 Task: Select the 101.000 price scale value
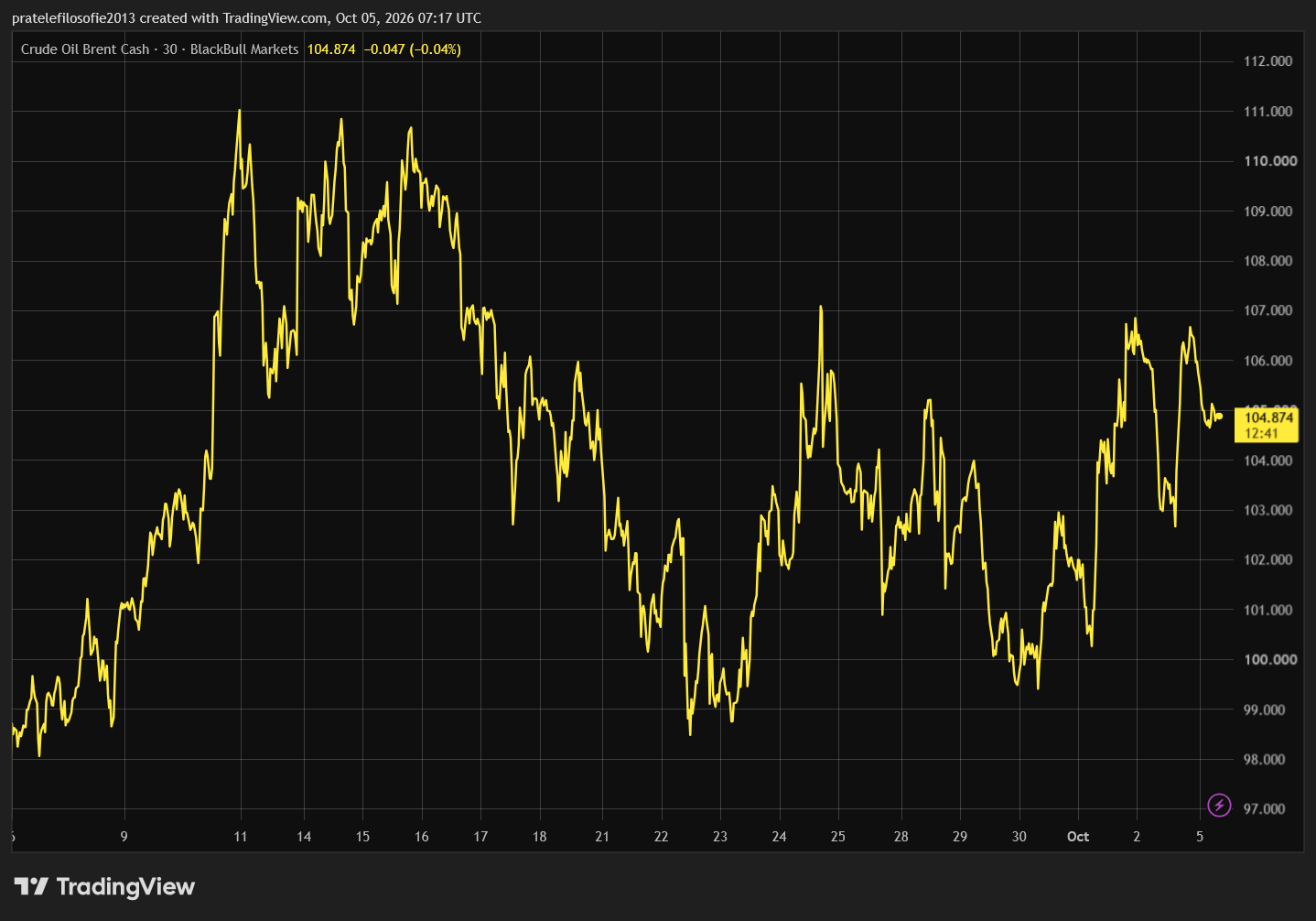[x=1267, y=610]
